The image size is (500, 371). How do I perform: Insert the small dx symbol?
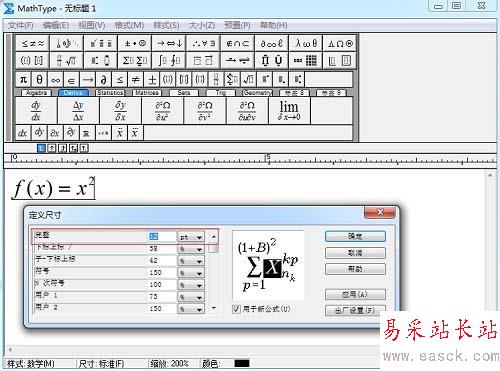point(23,133)
